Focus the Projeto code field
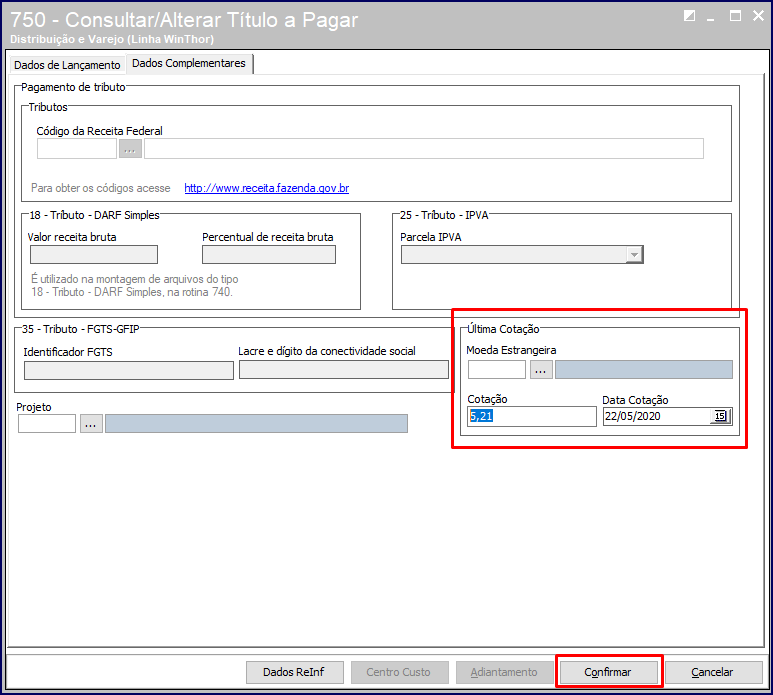 (x=47, y=423)
